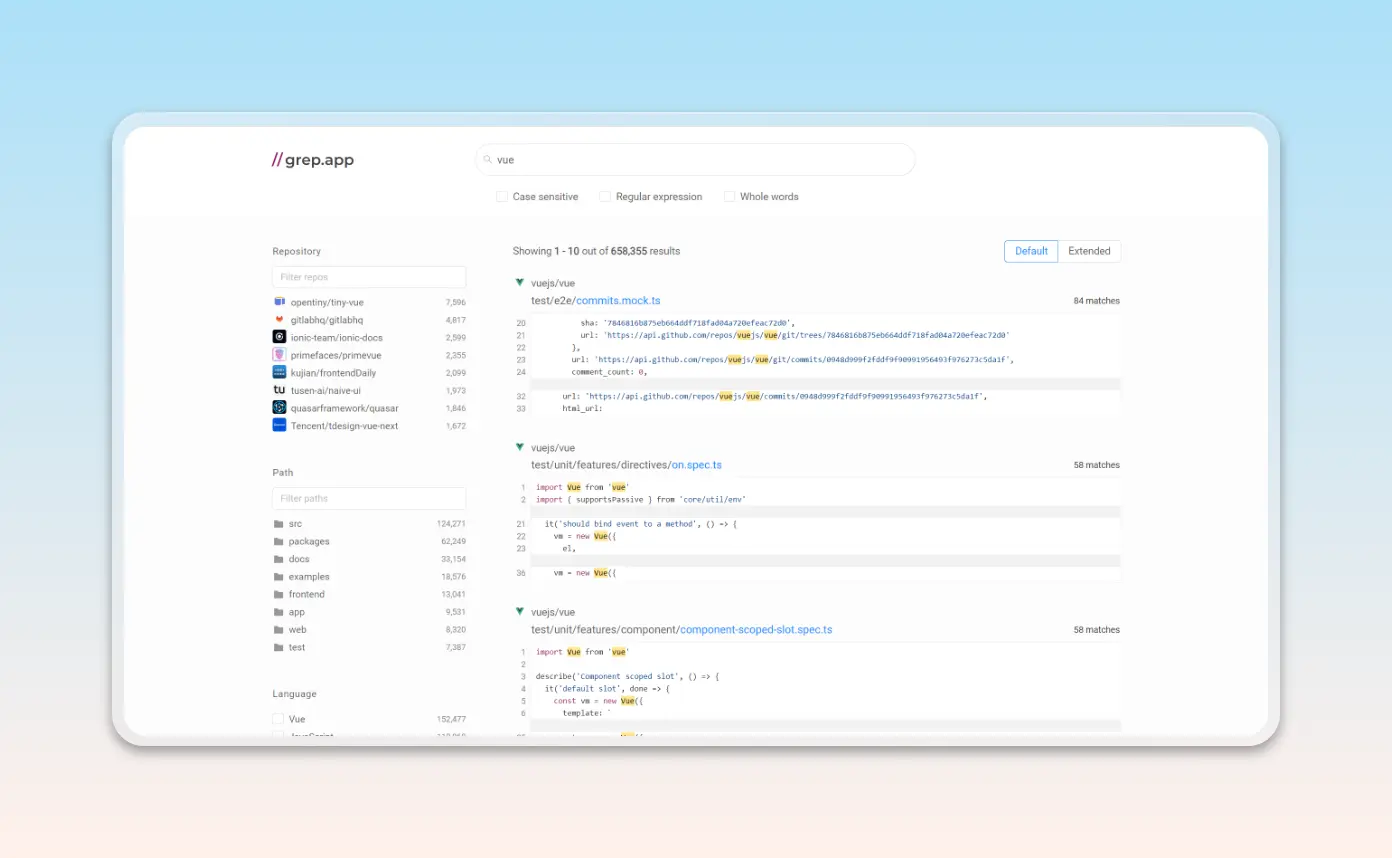Check the Vue language filter
This screenshot has height=858, width=1392.
(x=278, y=719)
